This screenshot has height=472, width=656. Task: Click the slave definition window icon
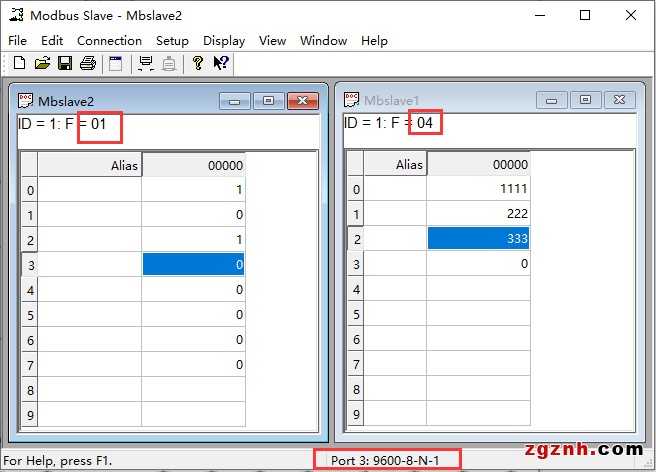[x=116, y=63]
